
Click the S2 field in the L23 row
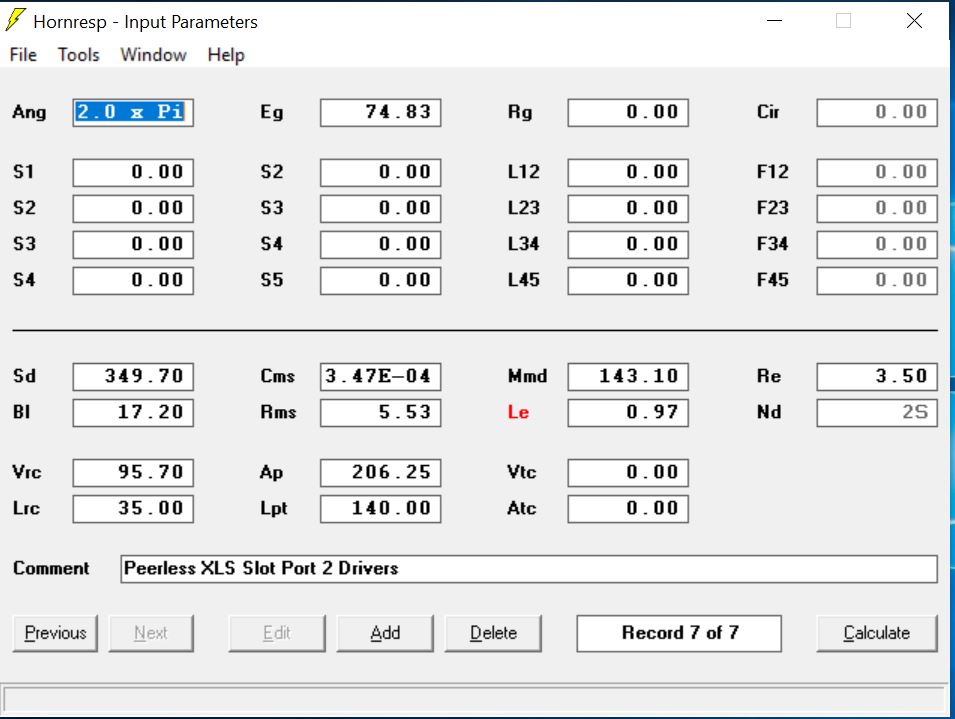point(133,208)
